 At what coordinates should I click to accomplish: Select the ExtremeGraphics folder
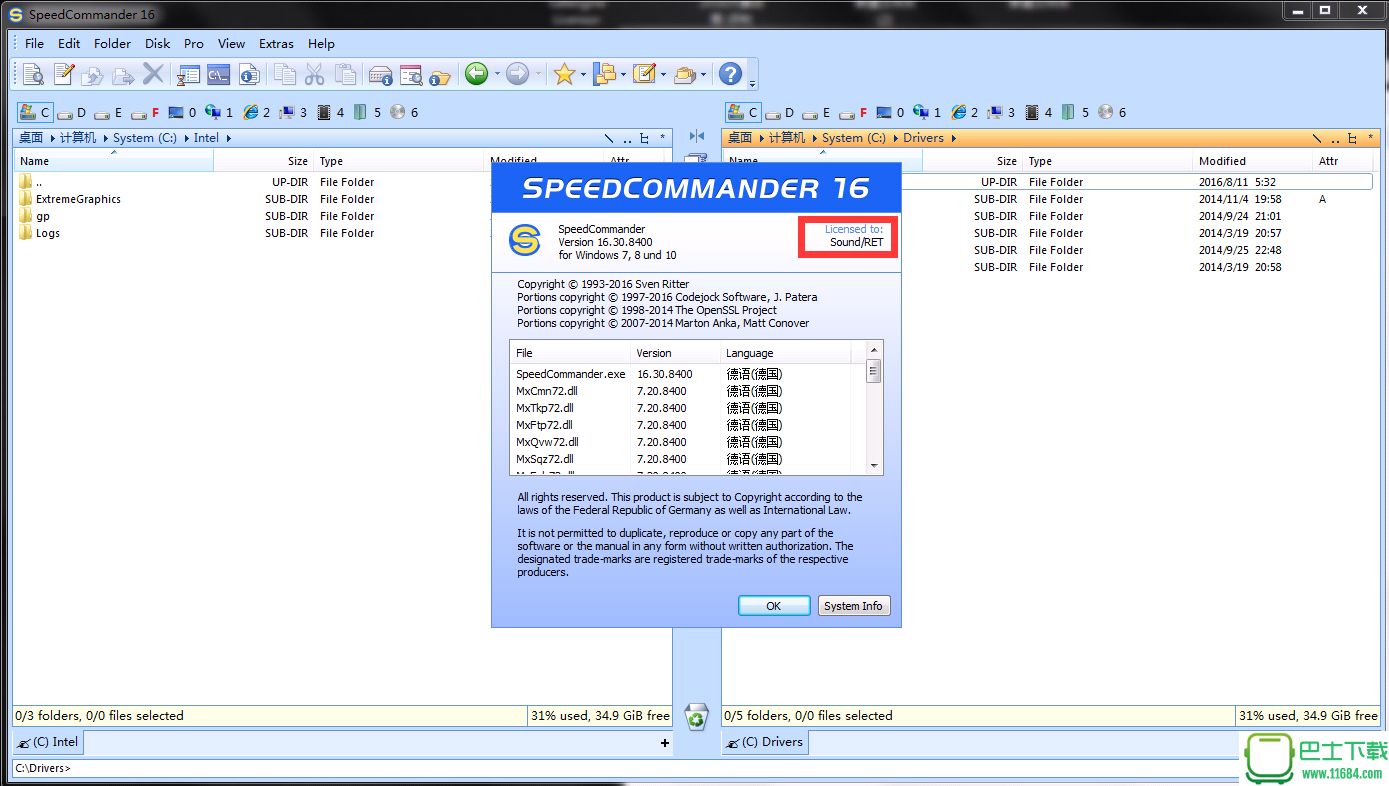pos(78,199)
